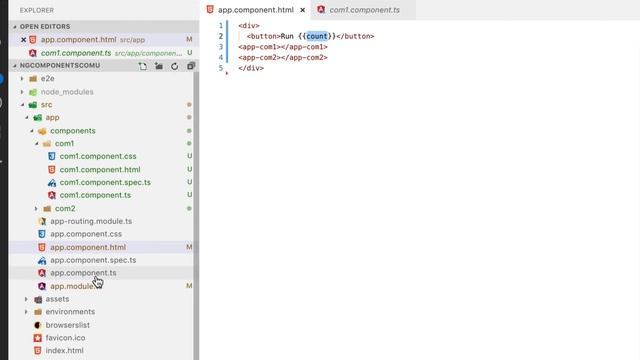
Task: Click the Angular icon beside app.component.ts
Action: tap(42, 273)
